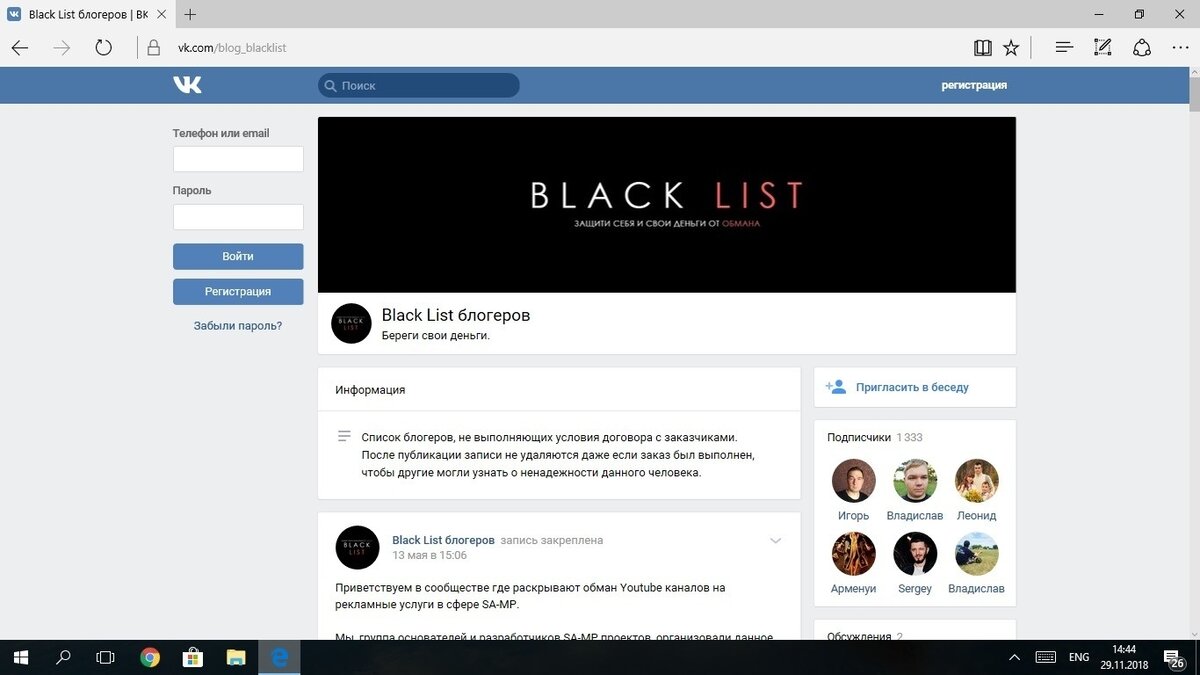The image size is (1200, 675).
Task: Reload the page with refresh icon
Action: pos(103,47)
